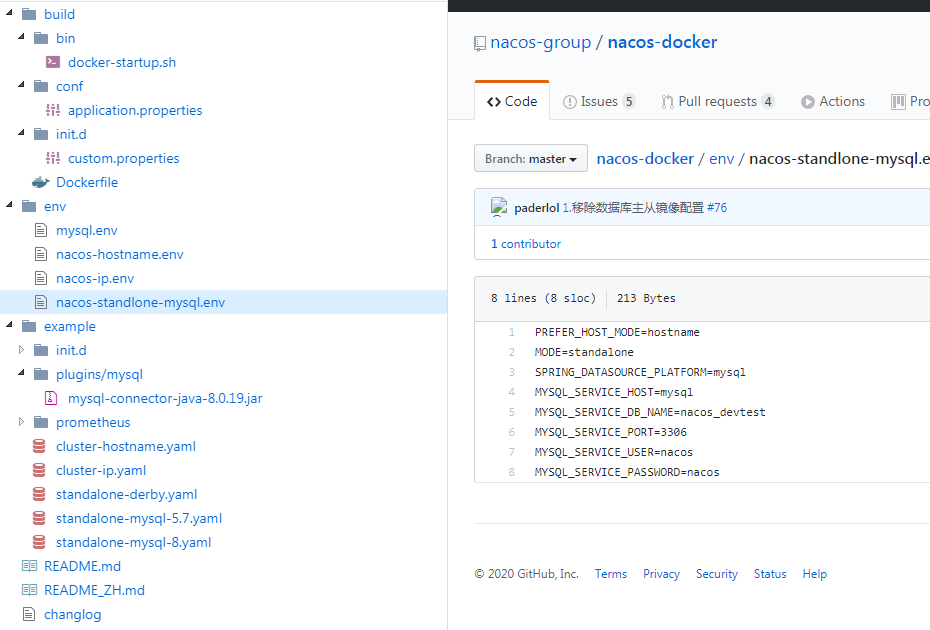Click the MODE=standalone code line
The width and height of the screenshot is (930, 630).
(584, 352)
